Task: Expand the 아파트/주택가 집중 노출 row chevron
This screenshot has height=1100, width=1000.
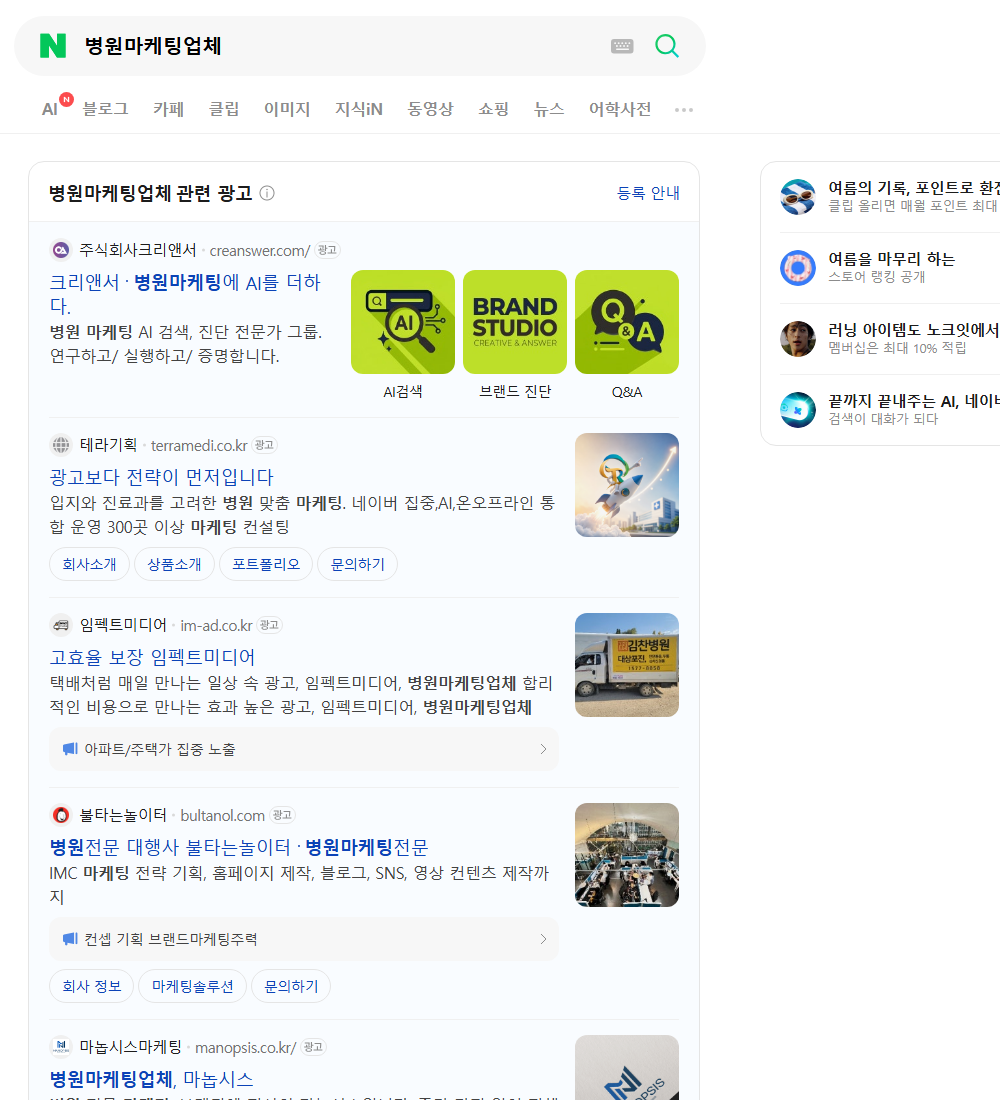Action: (x=543, y=749)
